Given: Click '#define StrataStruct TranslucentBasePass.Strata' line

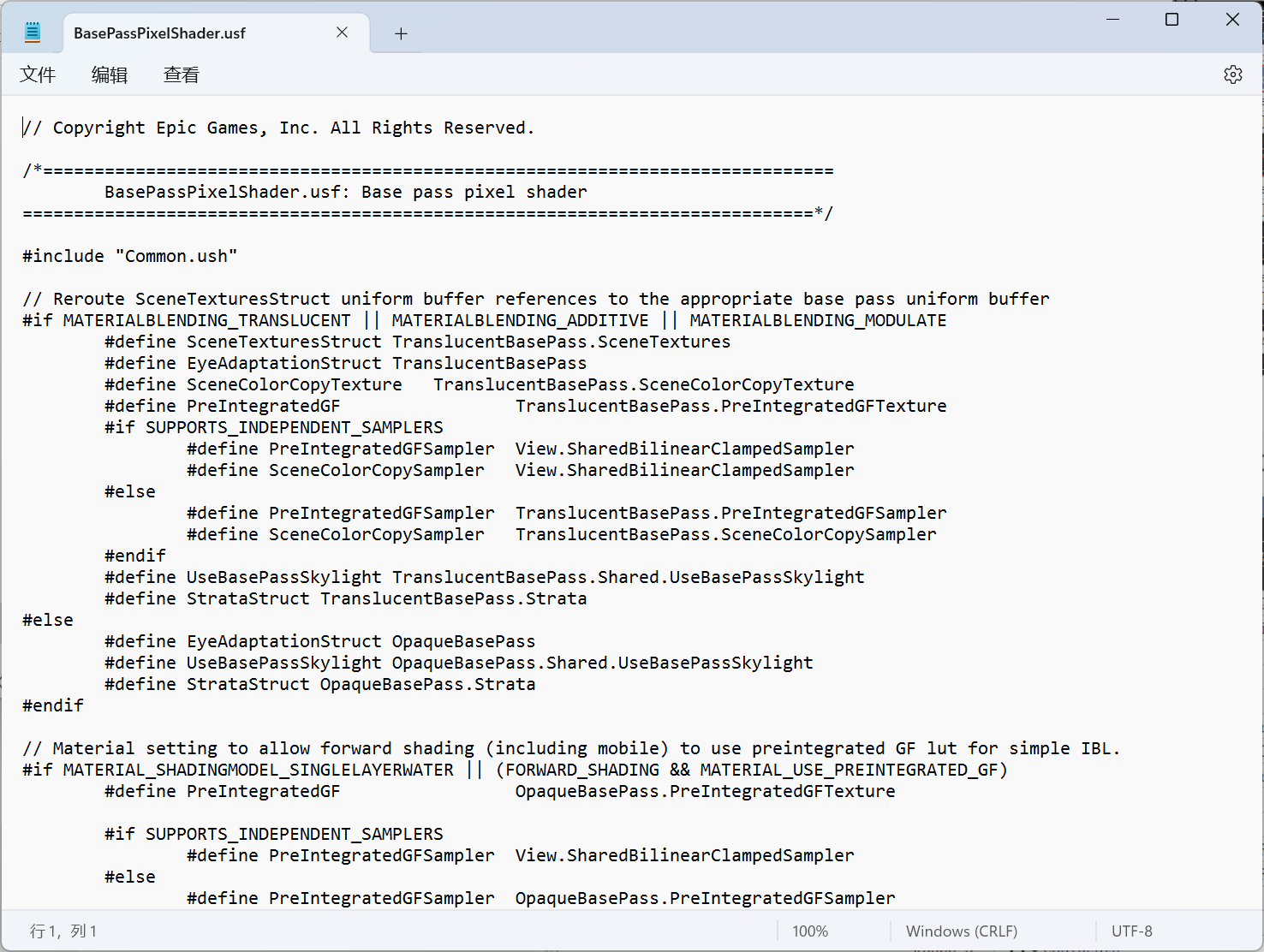Looking at the screenshot, I should point(346,598).
